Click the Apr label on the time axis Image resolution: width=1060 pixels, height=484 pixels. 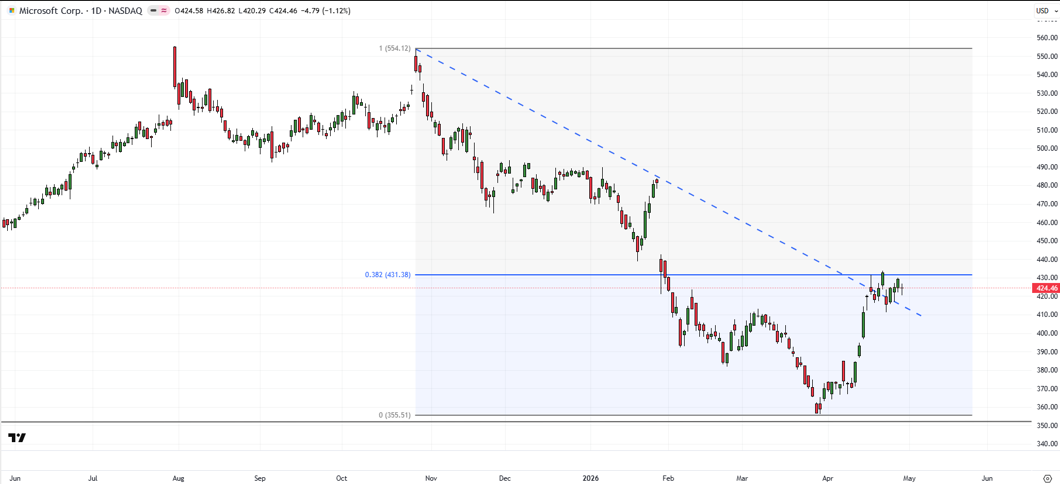pyautogui.click(x=828, y=477)
